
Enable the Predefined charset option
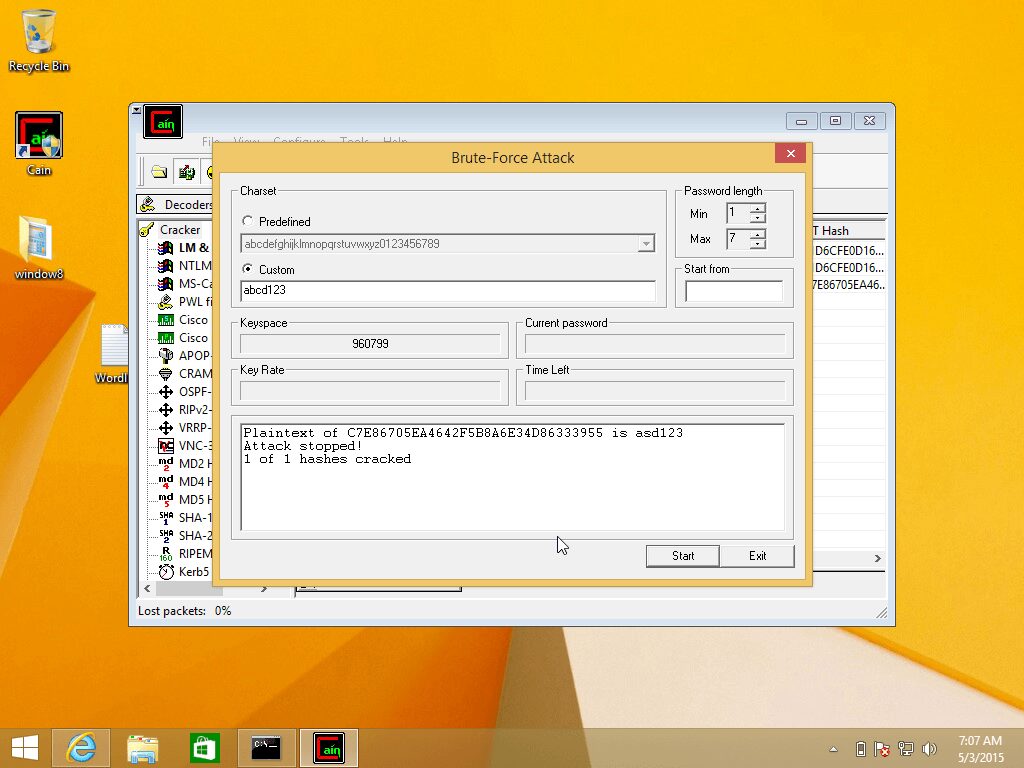point(247,221)
